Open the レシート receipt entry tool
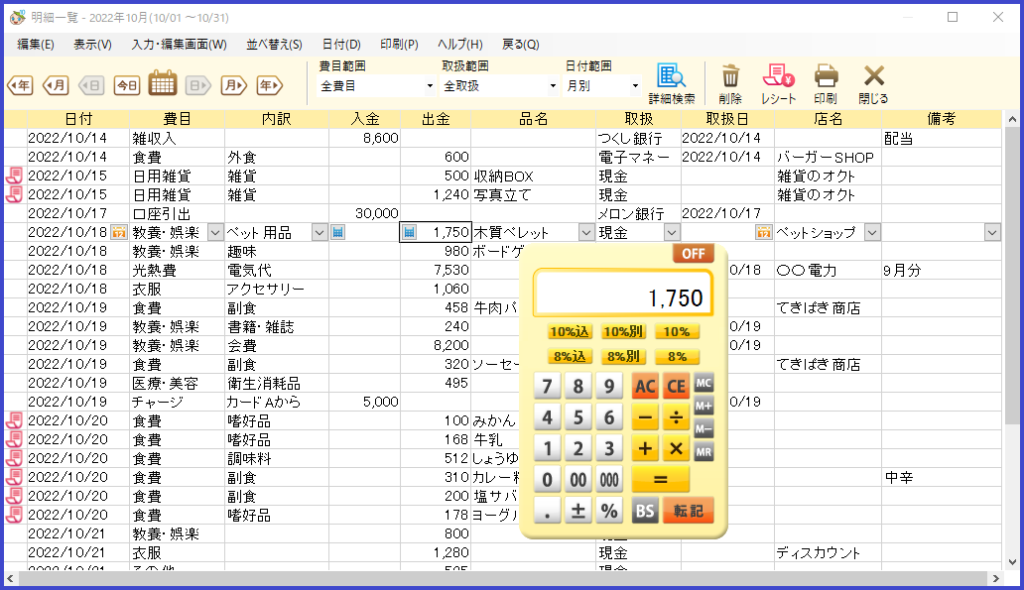Image resolution: width=1024 pixels, height=590 pixels. 777,80
